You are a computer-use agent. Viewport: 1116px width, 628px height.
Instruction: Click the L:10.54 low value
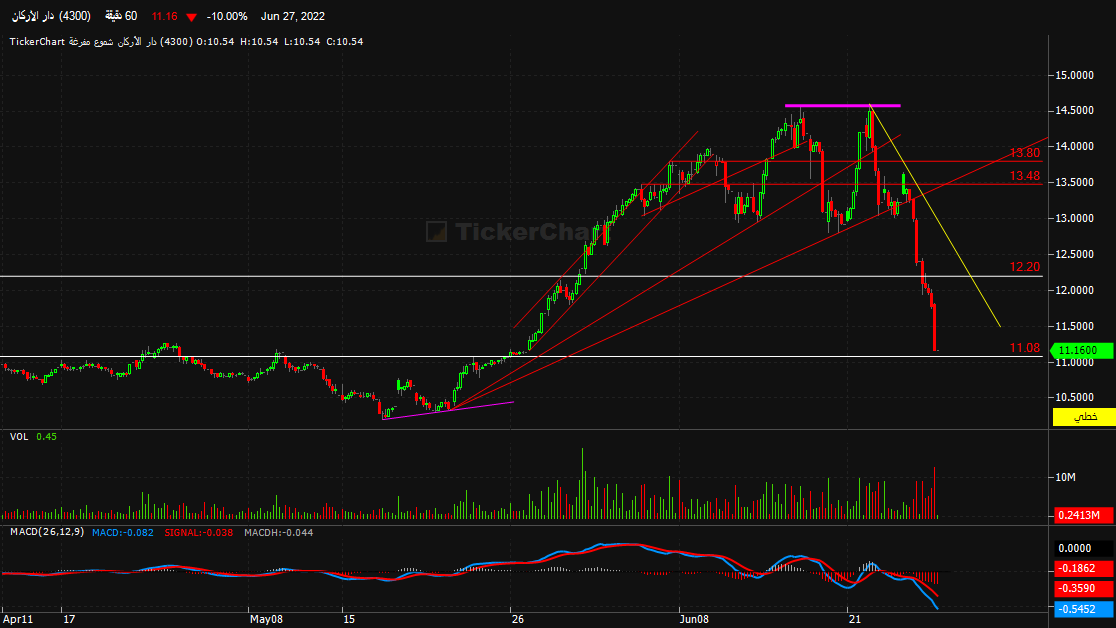coord(302,42)
